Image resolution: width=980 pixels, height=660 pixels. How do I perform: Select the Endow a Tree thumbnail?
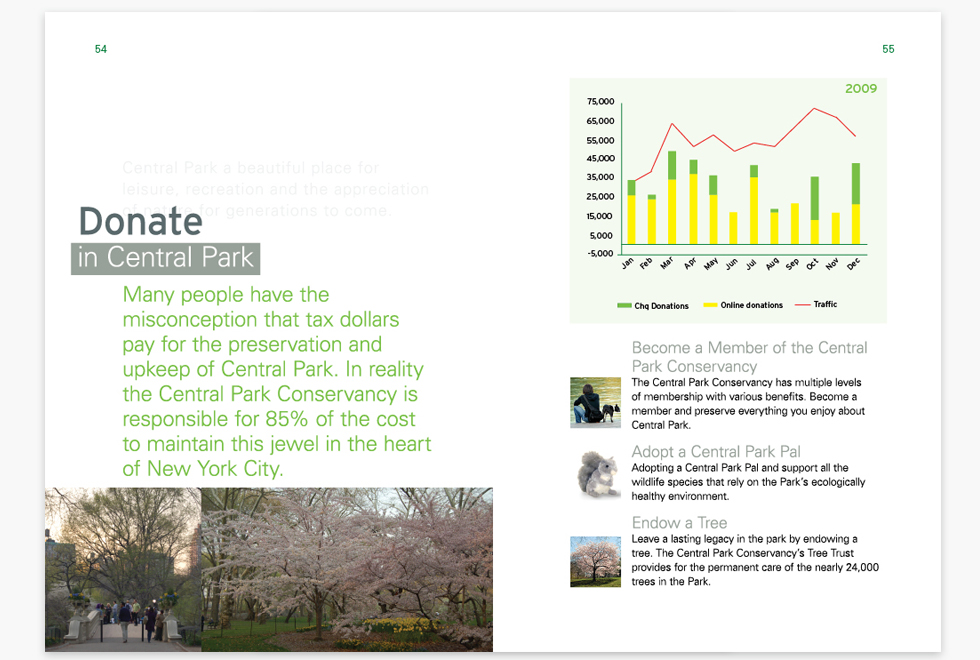(x=595, y=561)
